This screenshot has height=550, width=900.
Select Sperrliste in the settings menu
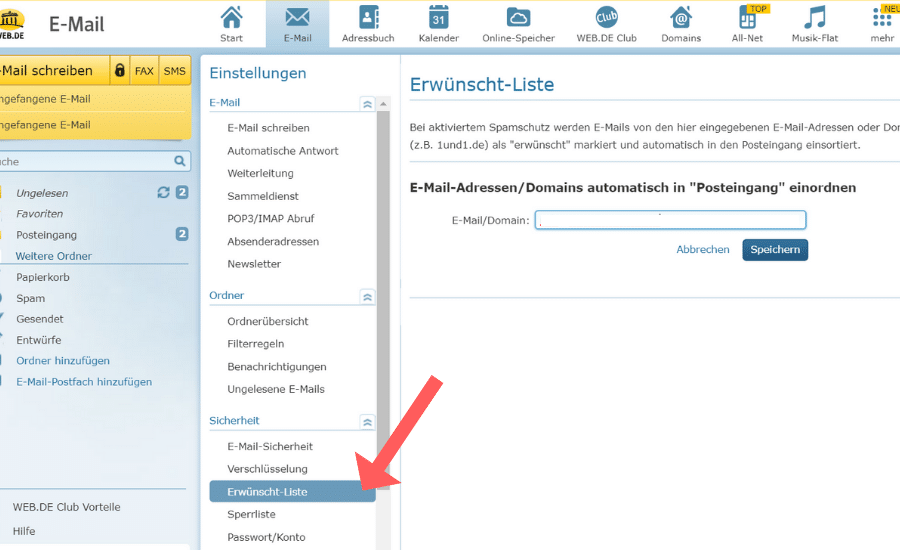pyautogui.click(x=251, y=514)
